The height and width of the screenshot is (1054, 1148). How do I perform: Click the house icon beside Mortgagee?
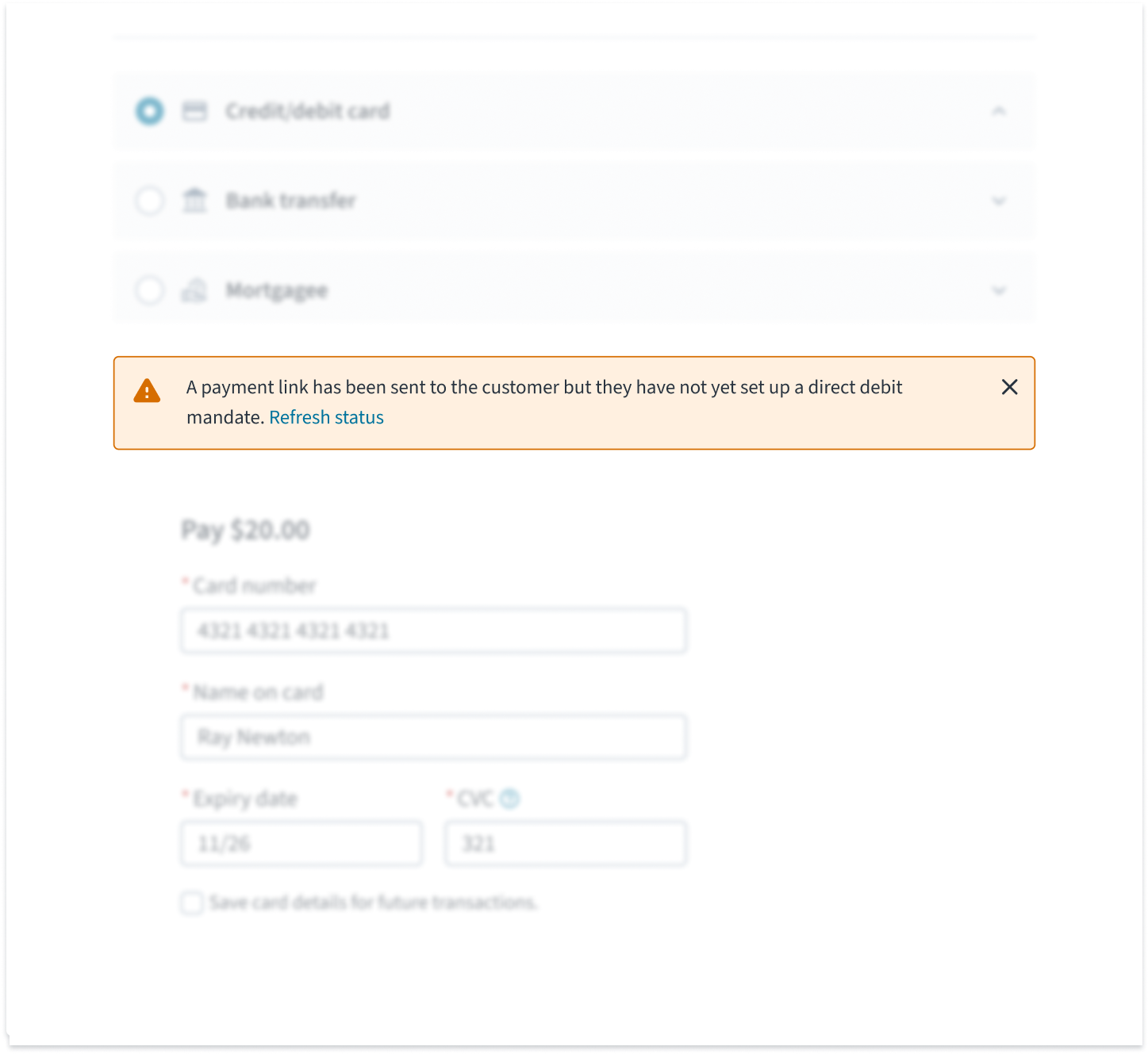(x=194, y=290)
